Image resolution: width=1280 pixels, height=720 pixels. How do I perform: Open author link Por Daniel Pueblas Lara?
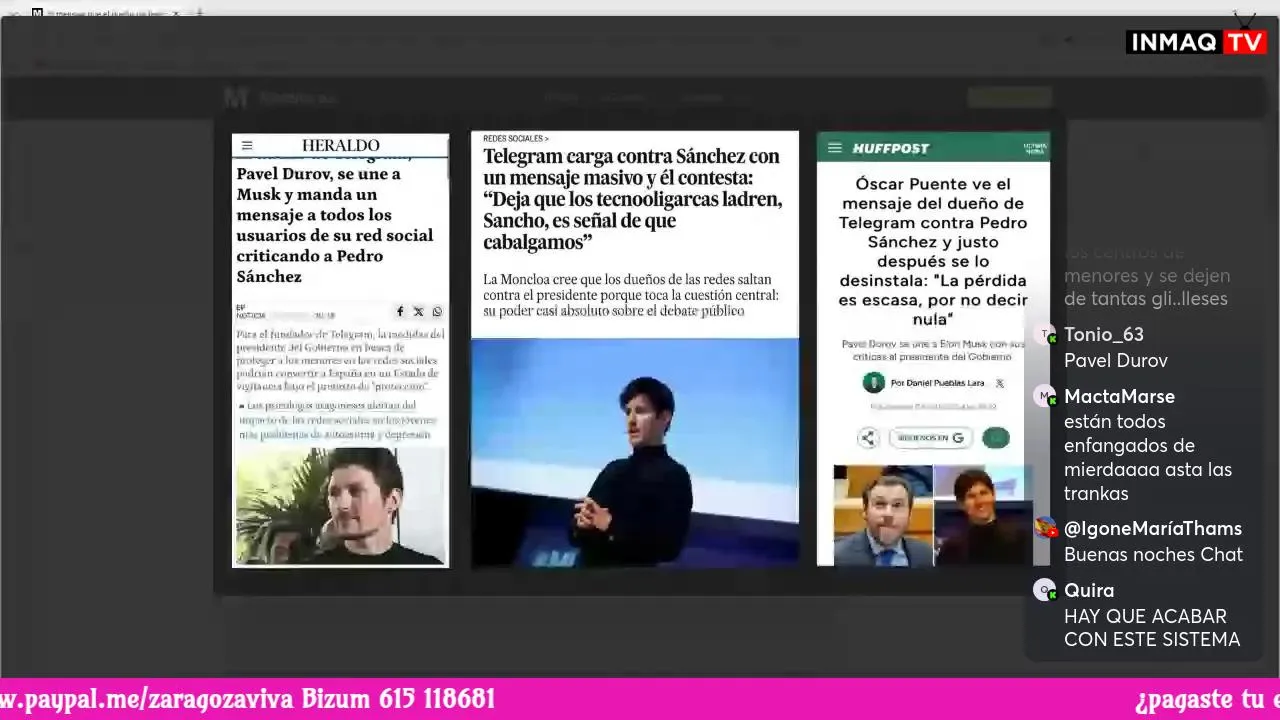coord(938,383)
